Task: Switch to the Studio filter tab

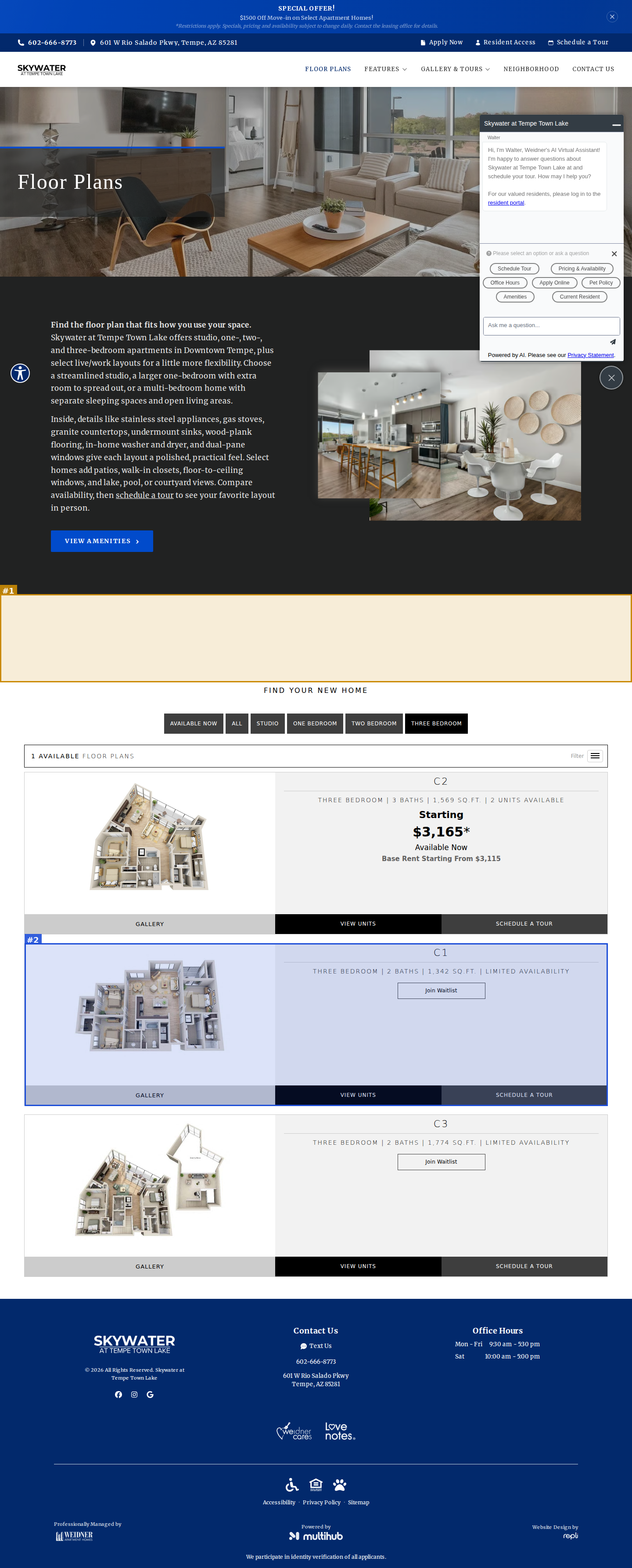Action: 267,723
